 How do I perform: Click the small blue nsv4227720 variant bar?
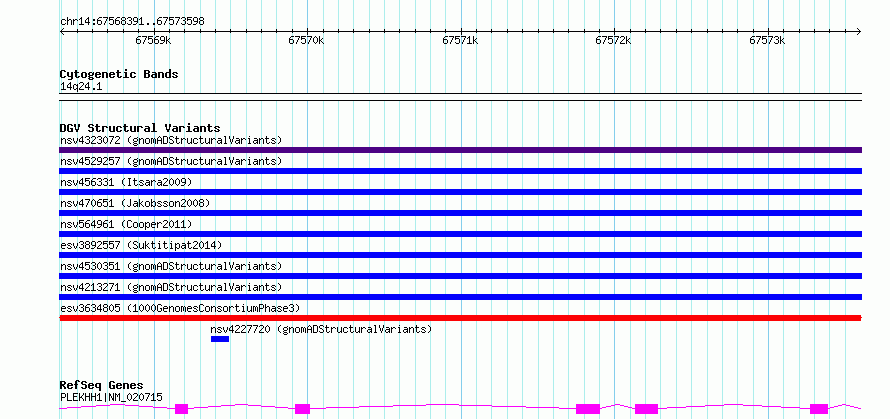pyautogui.click(x=220, y=339)
